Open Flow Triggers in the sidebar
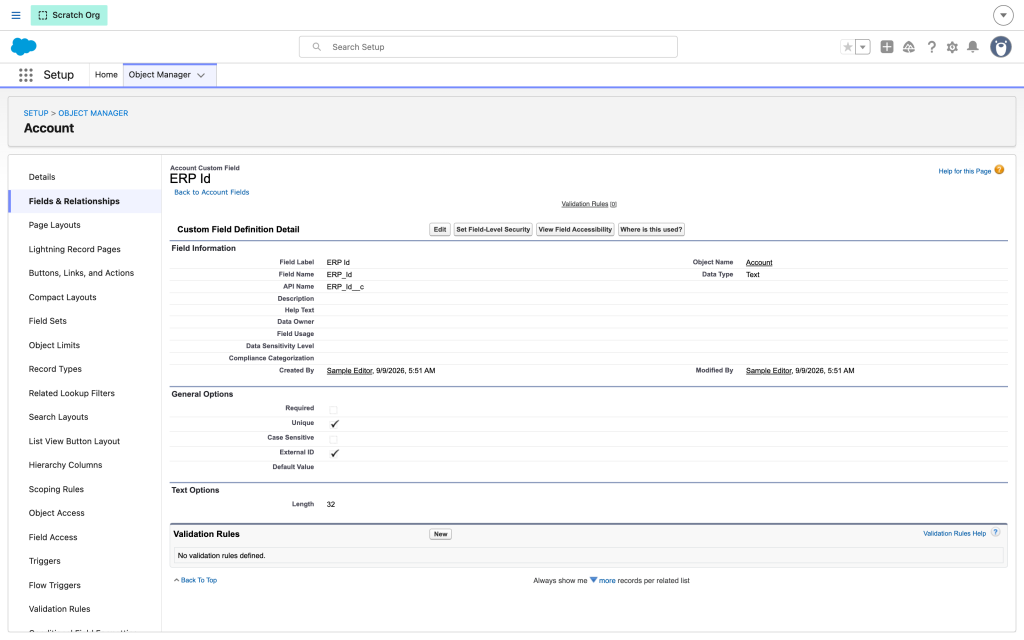1024x640 pixels. click(x=54, y=585)
